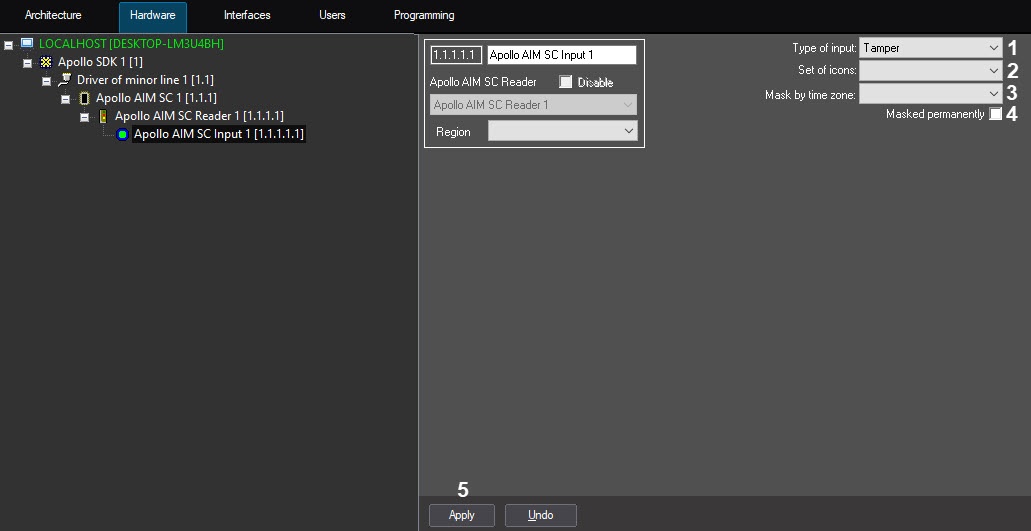Click the LOCALHOST computer icon

[x=27, y=44]
